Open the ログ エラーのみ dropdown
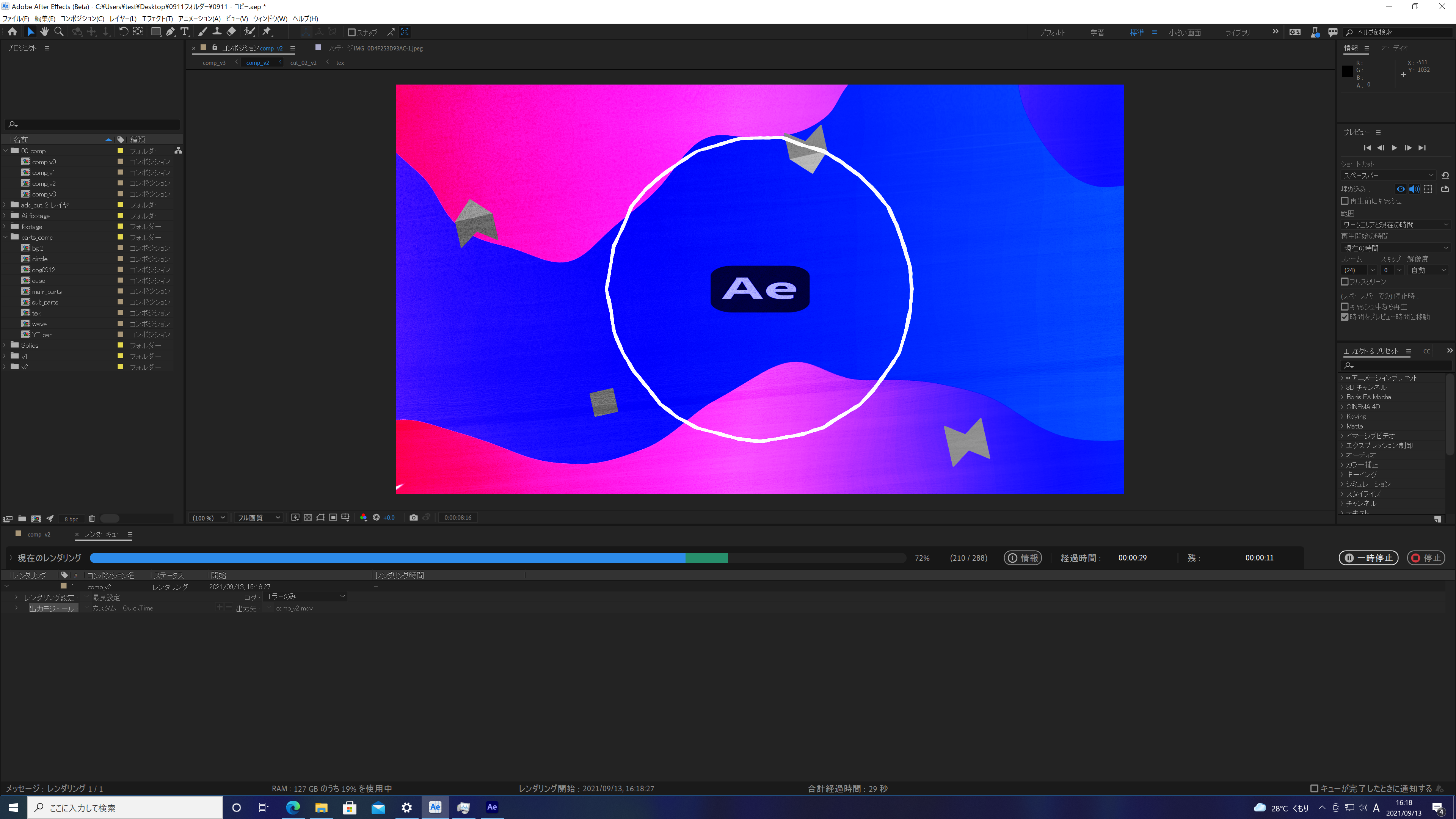The image size is (1456, 819). 305,596
